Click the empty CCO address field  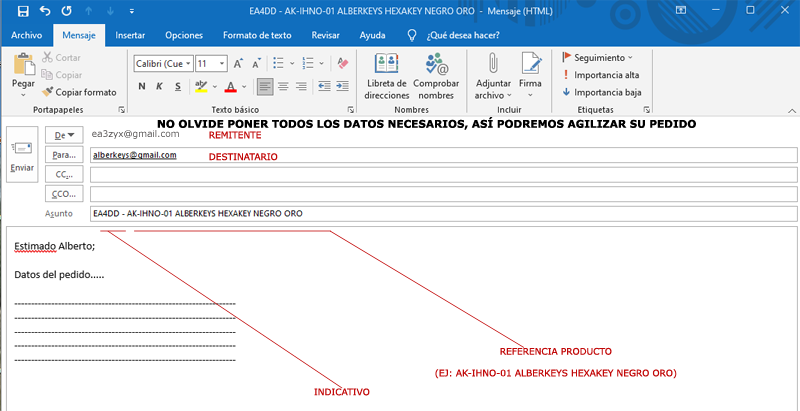[444, 194]
